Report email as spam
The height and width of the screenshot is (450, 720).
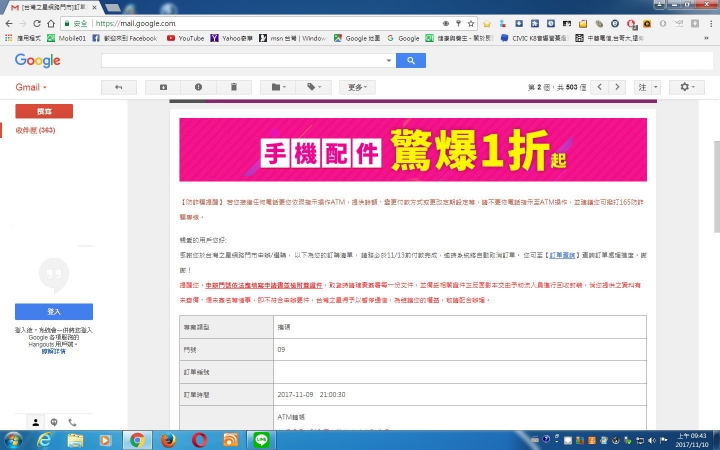pos(198,87)
